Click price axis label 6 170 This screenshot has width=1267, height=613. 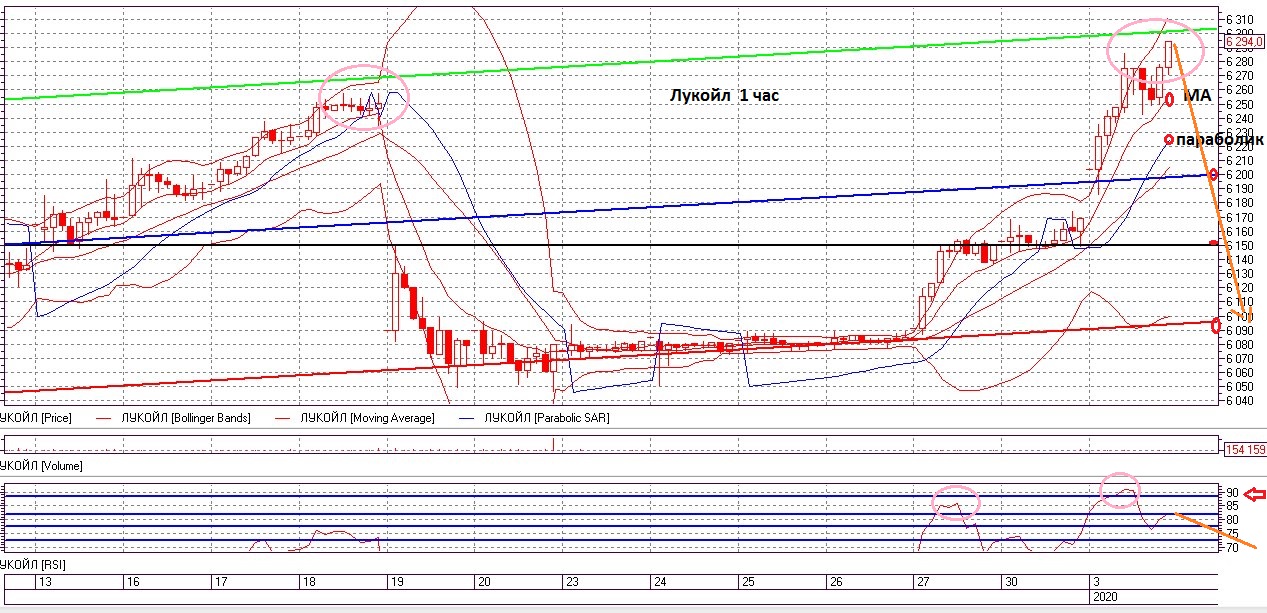[1240, 217]
